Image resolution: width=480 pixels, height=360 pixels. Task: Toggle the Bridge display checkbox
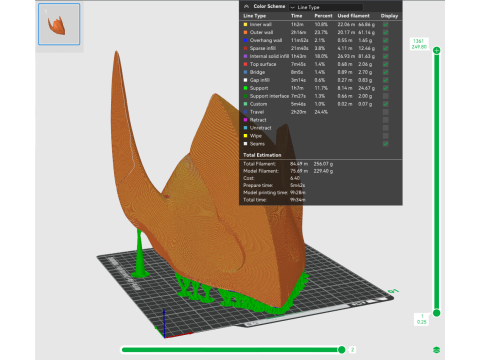point(386,72)
